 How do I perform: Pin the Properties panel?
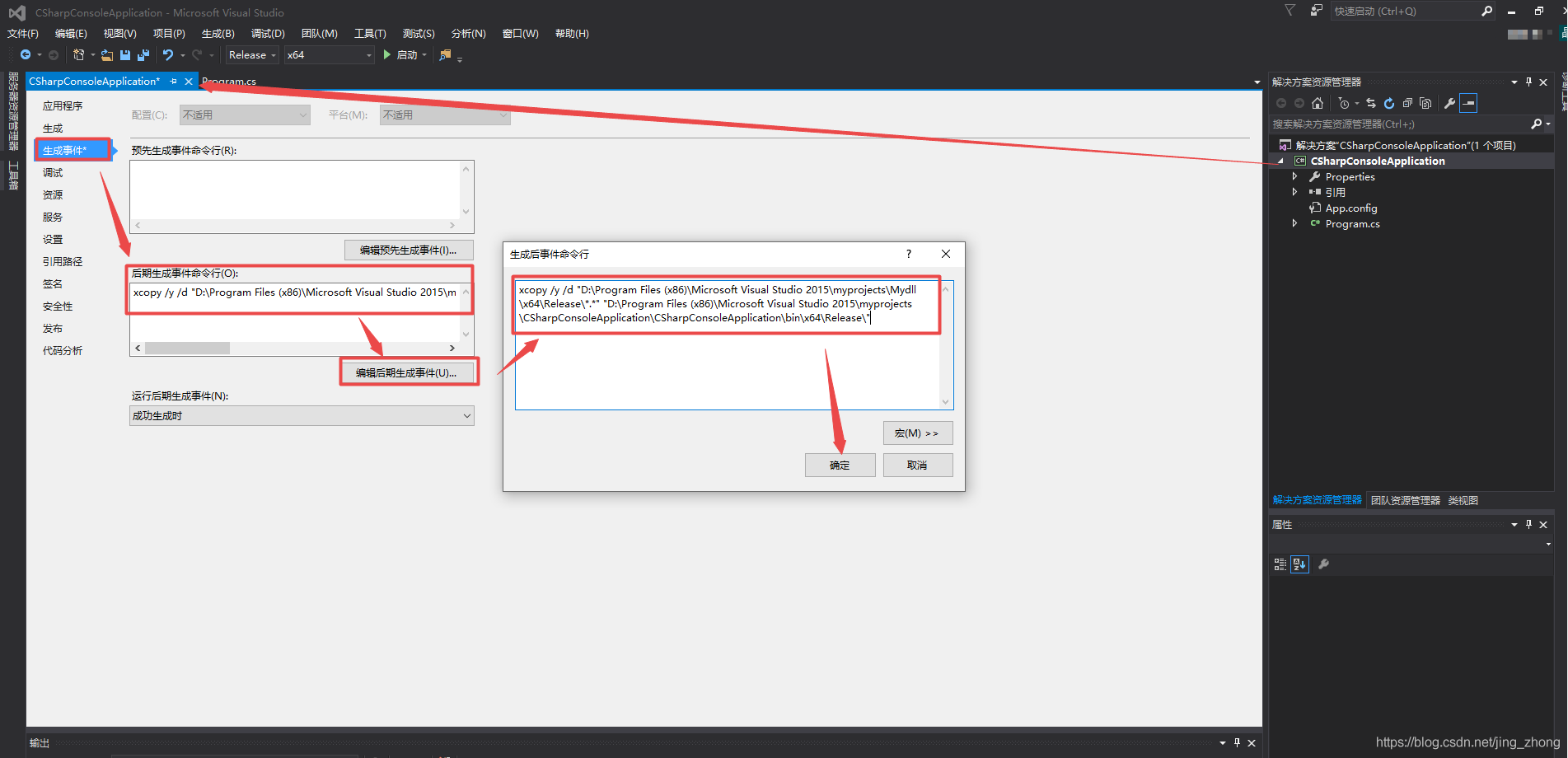(x=1528, y=525)
